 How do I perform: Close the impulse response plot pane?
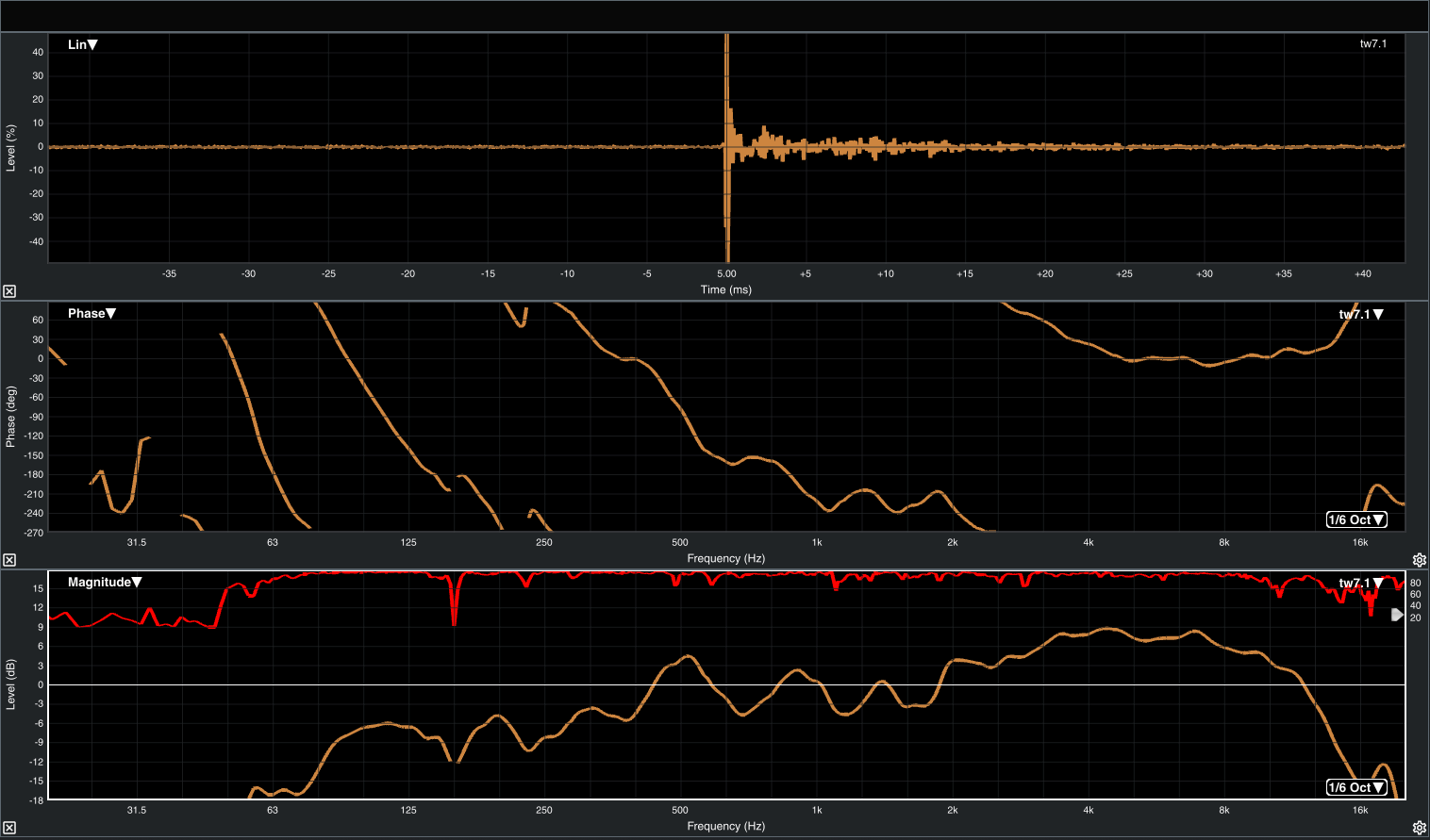tap(8, 291)
